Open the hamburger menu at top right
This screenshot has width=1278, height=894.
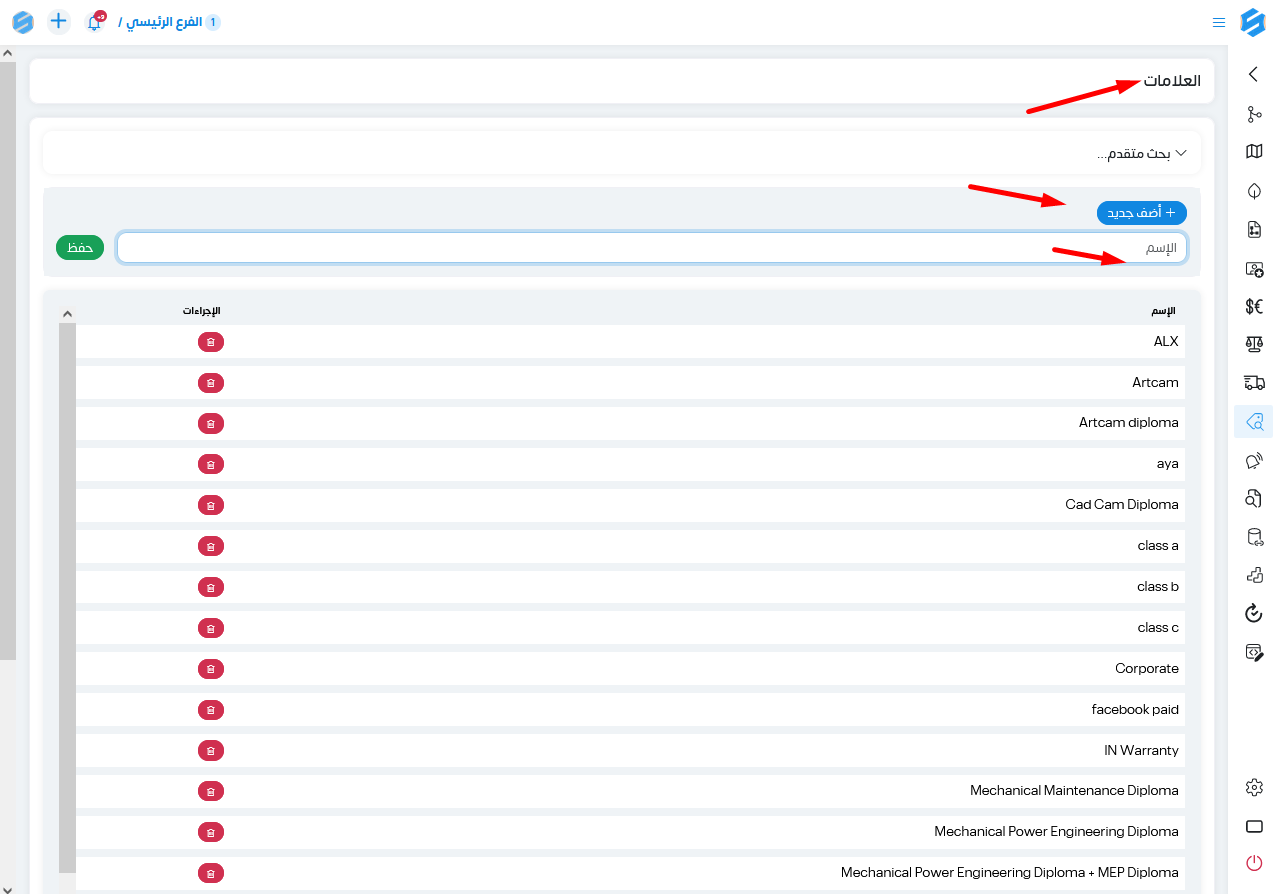[x=1218, y=22]
